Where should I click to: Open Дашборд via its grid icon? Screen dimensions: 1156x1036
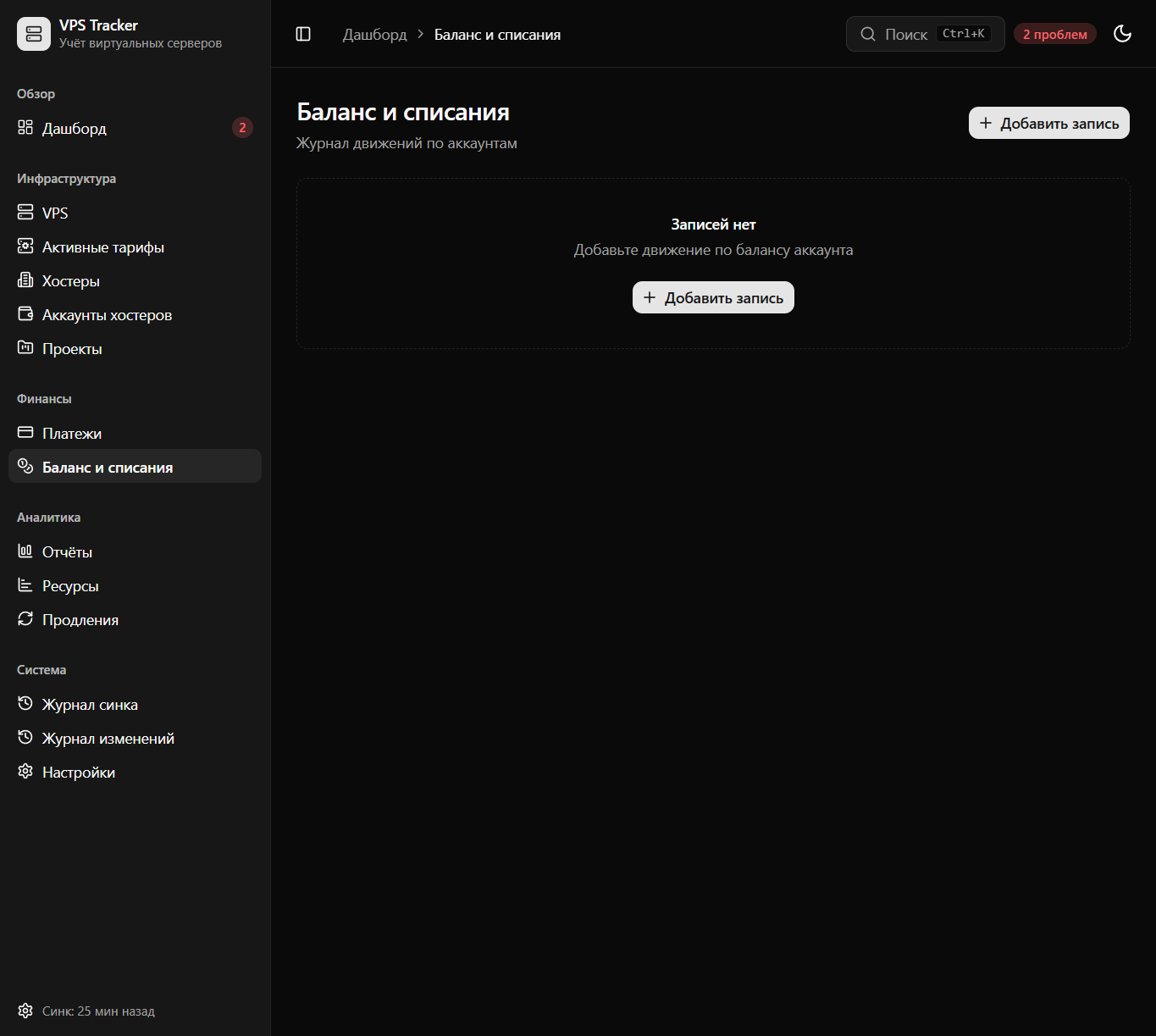coord(25,128)
